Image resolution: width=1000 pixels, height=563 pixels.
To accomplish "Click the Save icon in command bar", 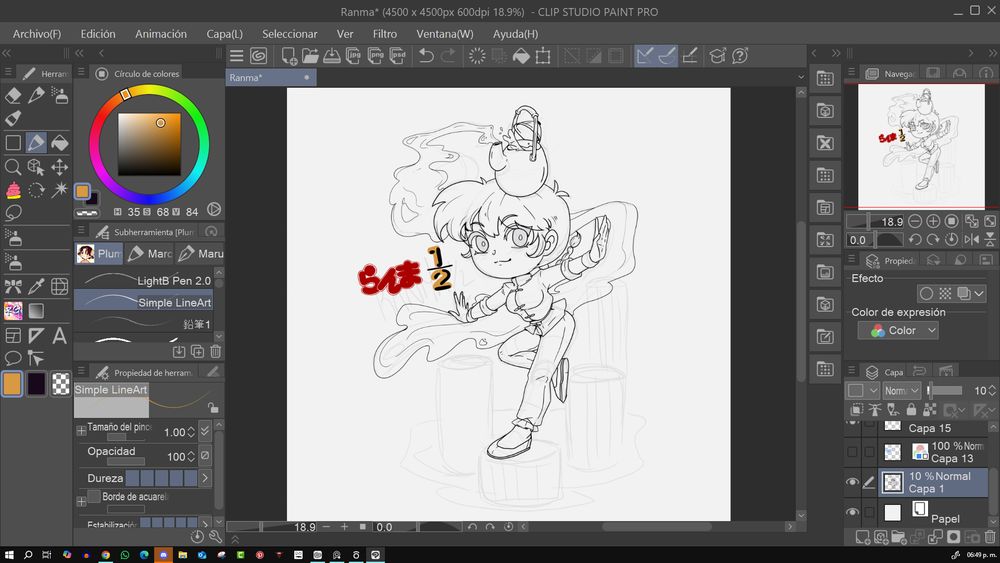I will [332, 56].
